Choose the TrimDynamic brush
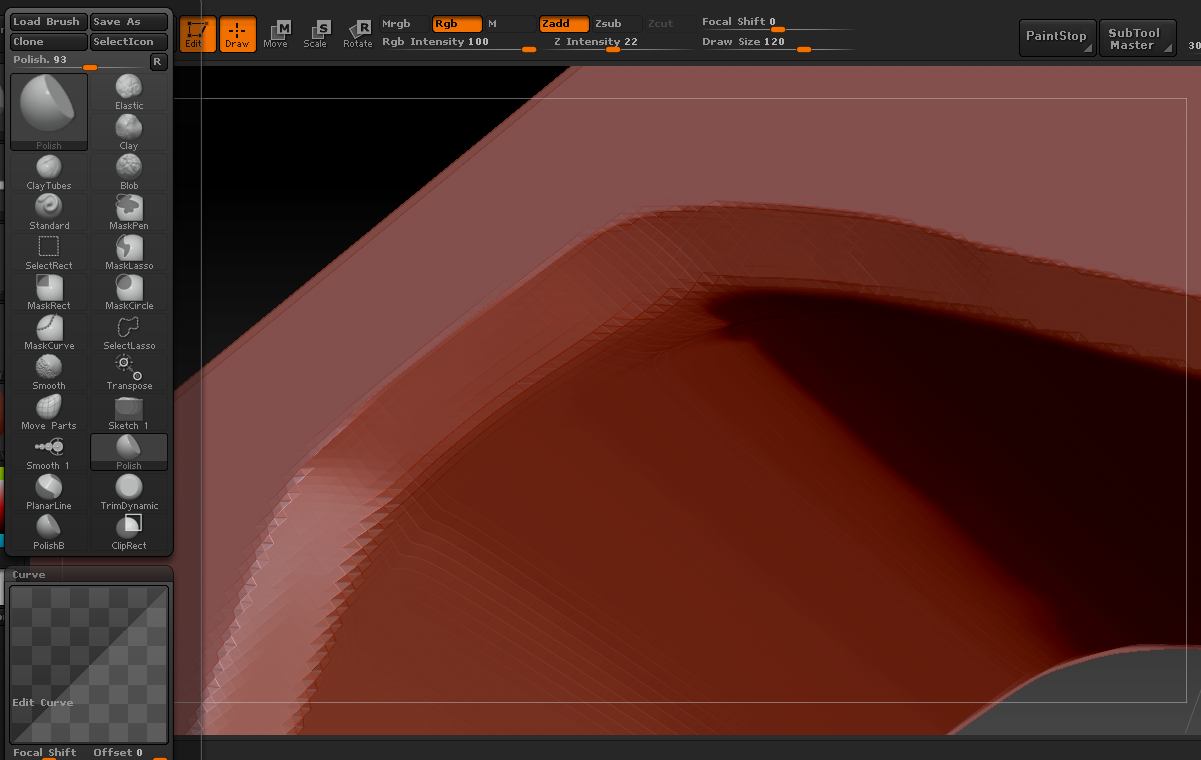This screenshot has height=760, width=1201. coord(129,492)
